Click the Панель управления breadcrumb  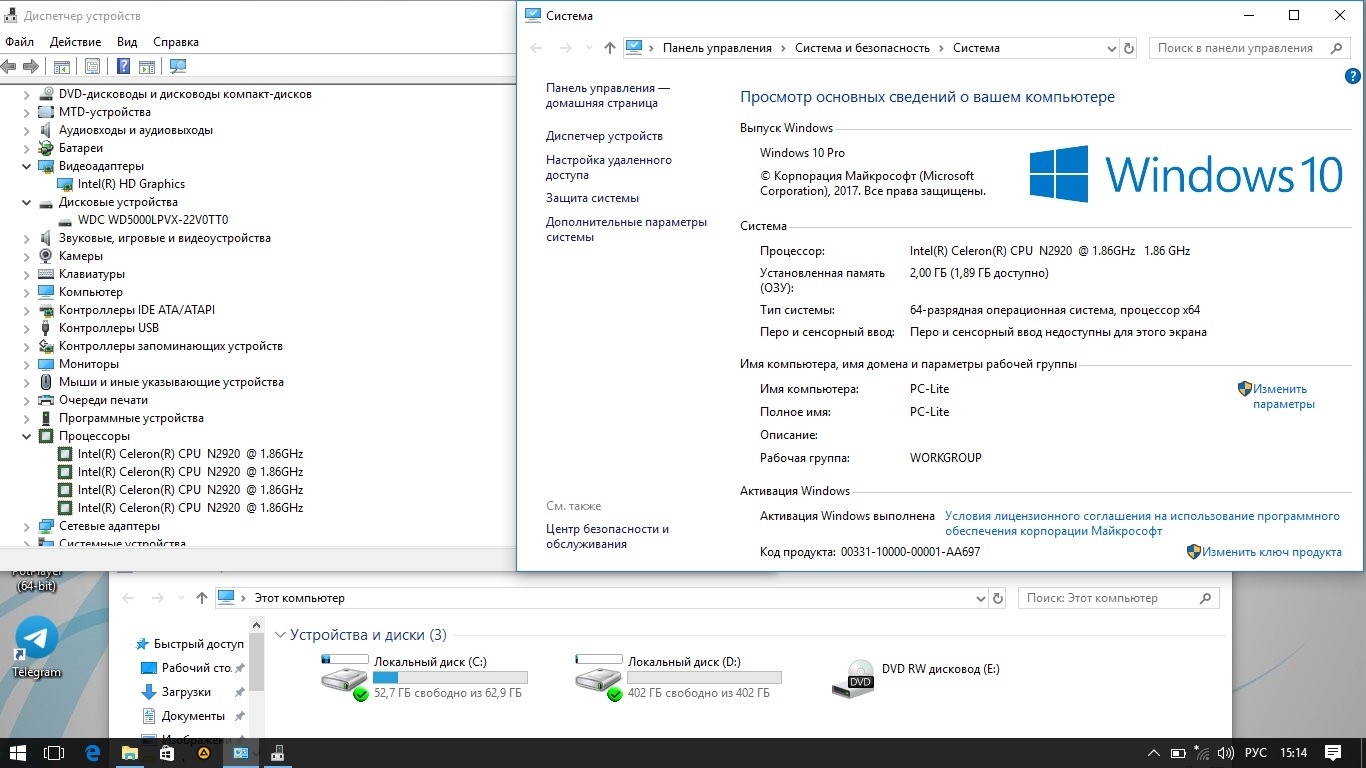tap(717, 48)
